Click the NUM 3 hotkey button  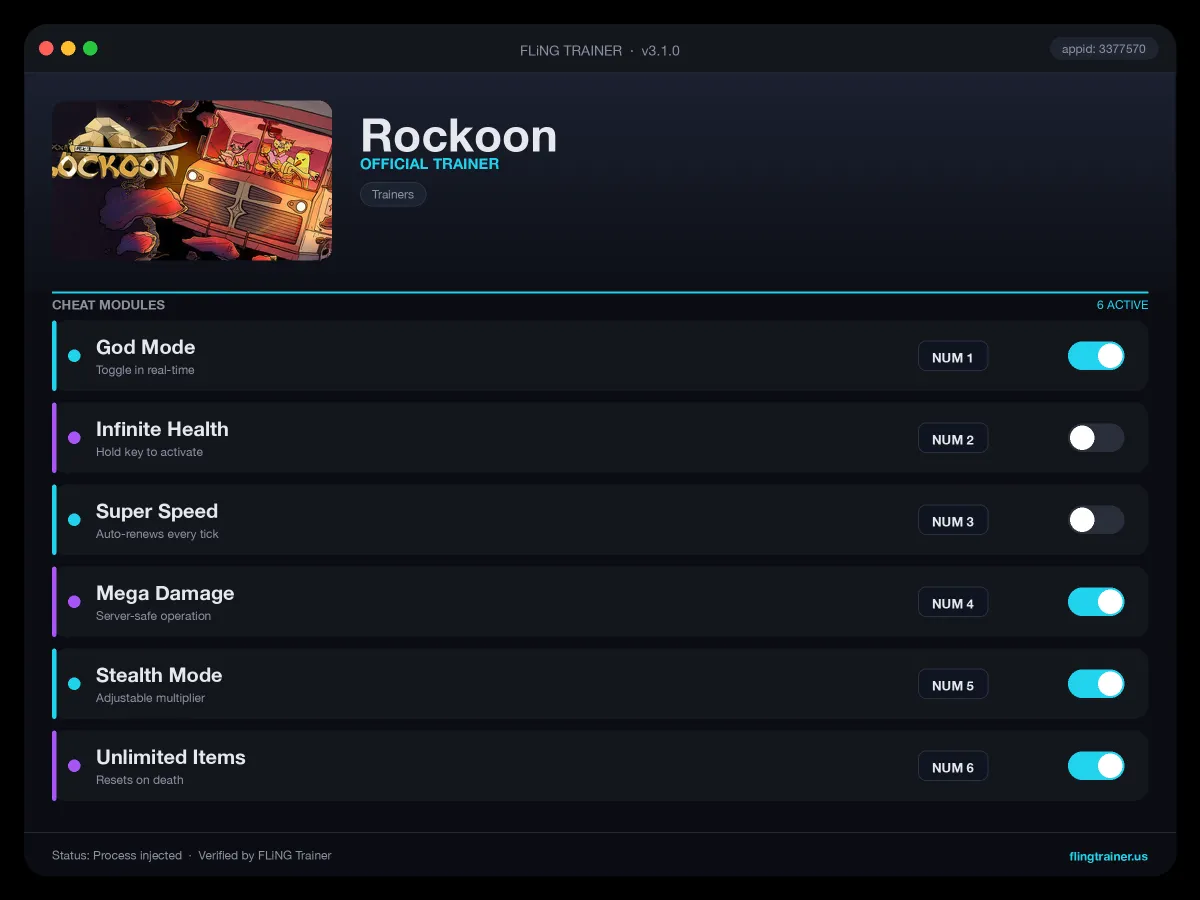click(x=953, y=521)
